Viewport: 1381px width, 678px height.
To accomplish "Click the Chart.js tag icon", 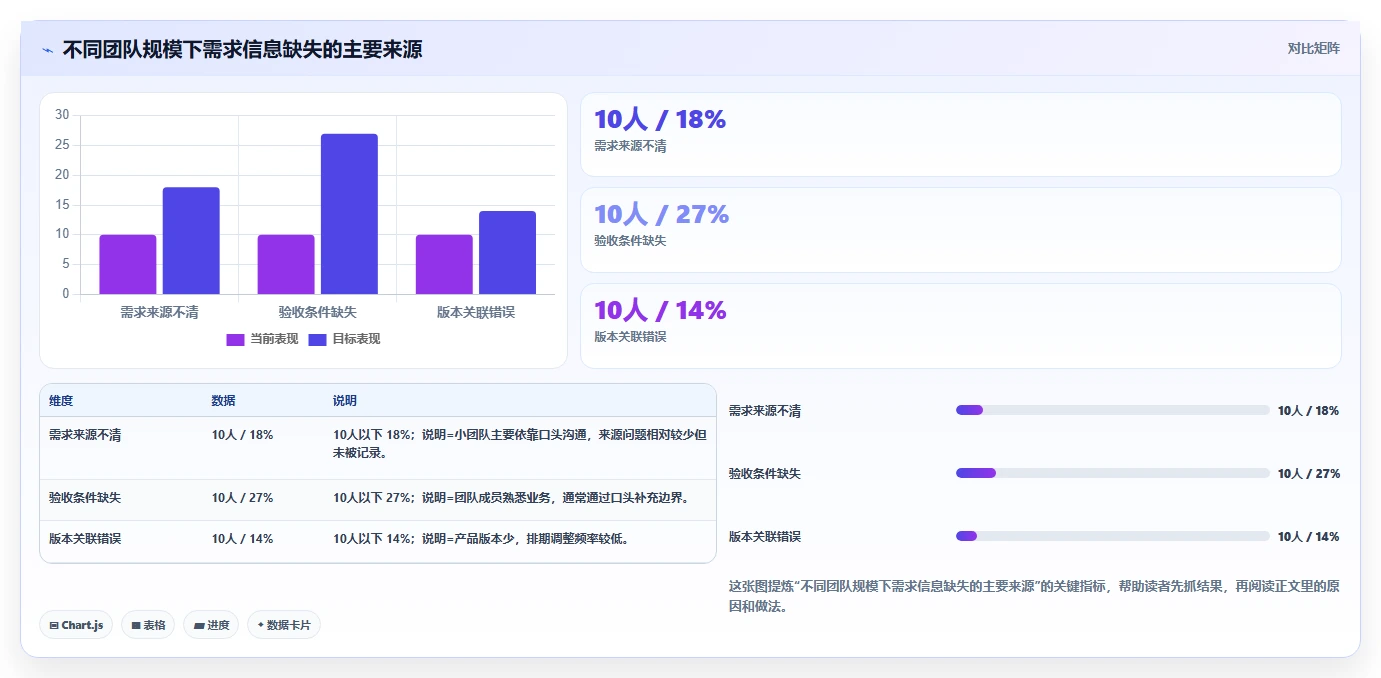I will click(53, 625).
